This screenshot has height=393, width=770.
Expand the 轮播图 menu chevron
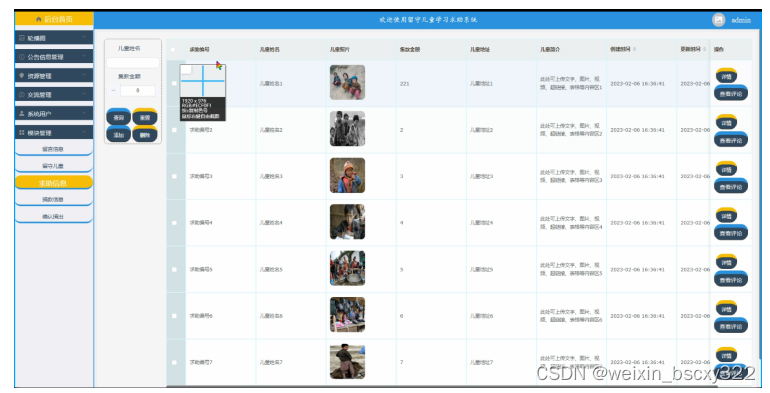click(84, 38)
